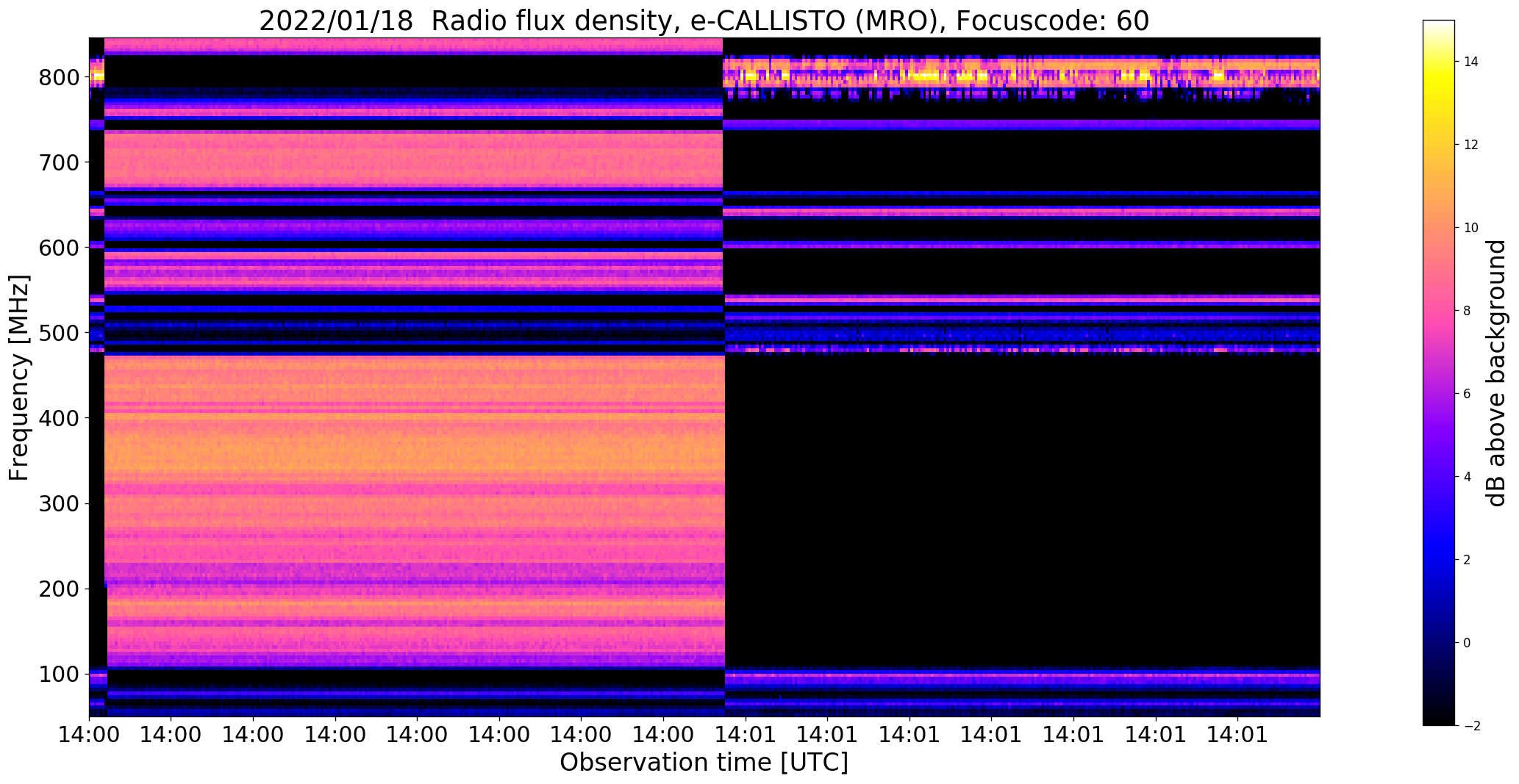
Task: Click the 600 tick on the frequency axis
Action: click(x=59, y=248)
